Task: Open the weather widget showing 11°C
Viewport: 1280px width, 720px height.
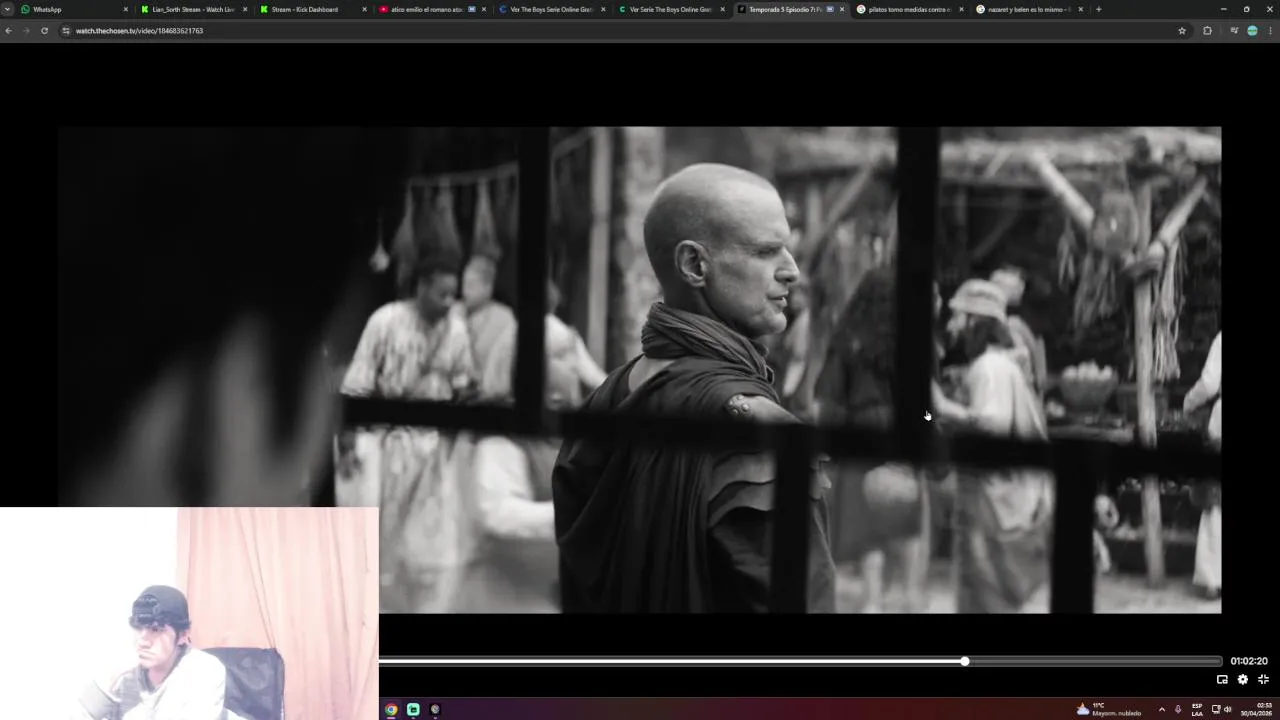Action: coord(1109,709)
